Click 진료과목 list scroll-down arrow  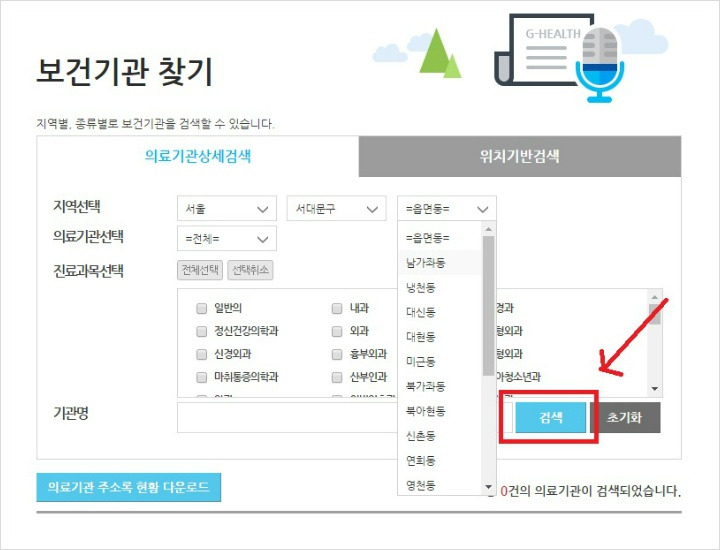pyautogui.click(x=655, y=389)
